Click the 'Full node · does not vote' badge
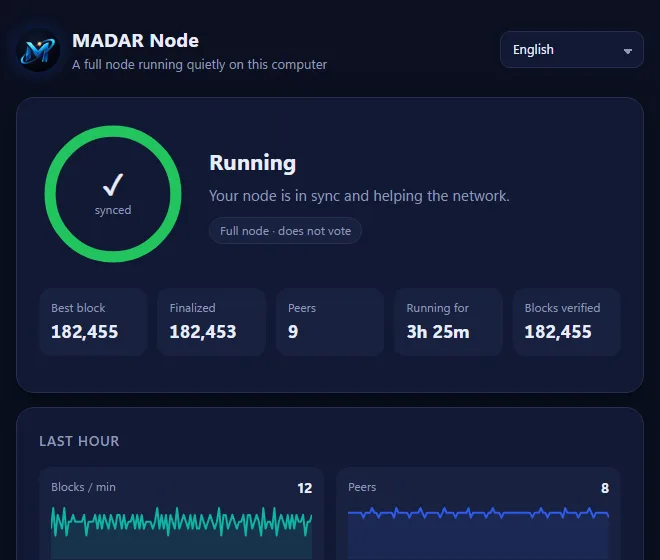 click(x=285, y=231)
